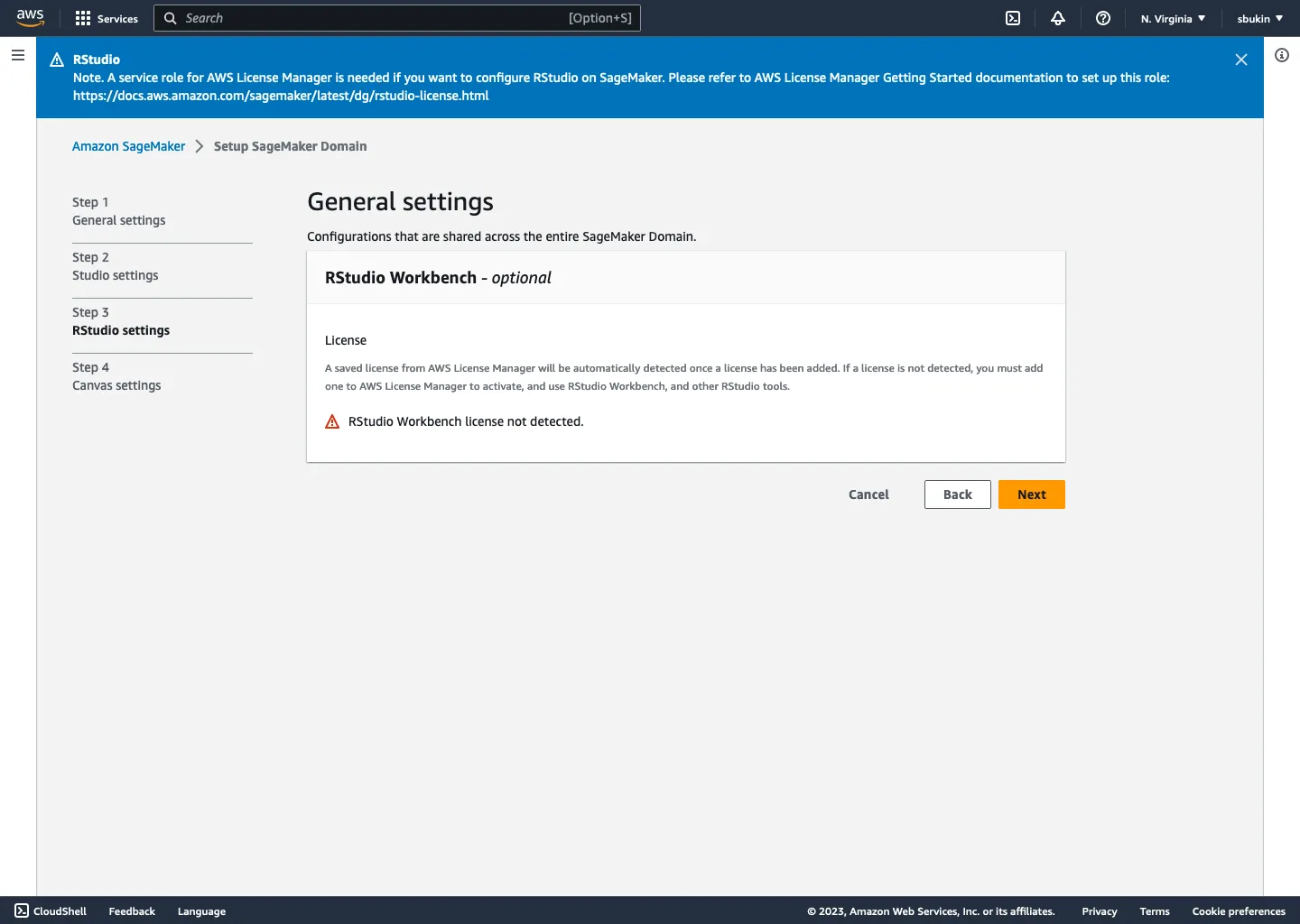The image size is (1300, 924).
Task: Expand the sbukin account dropdown
Action: [1259, 18]
